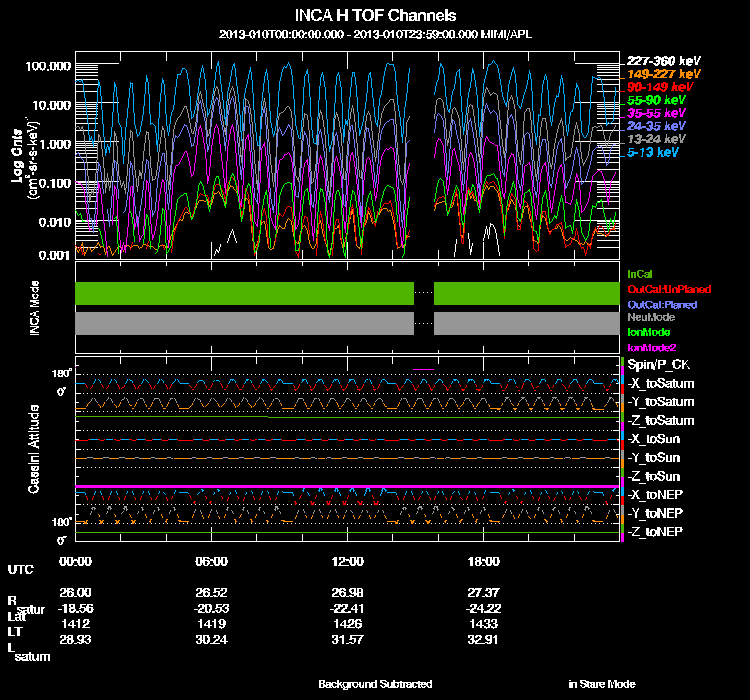This screenshot has height=700, width=750.
Task: Click the 06:00 UTC time axis label
Action: [x=213, y=561]
